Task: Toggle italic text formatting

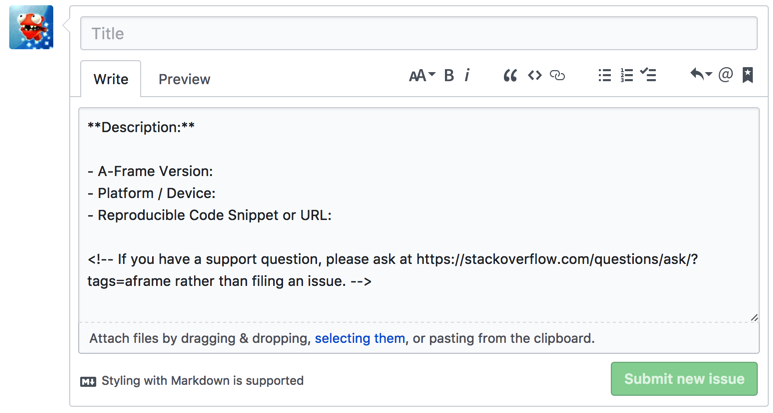Action: 467,75
